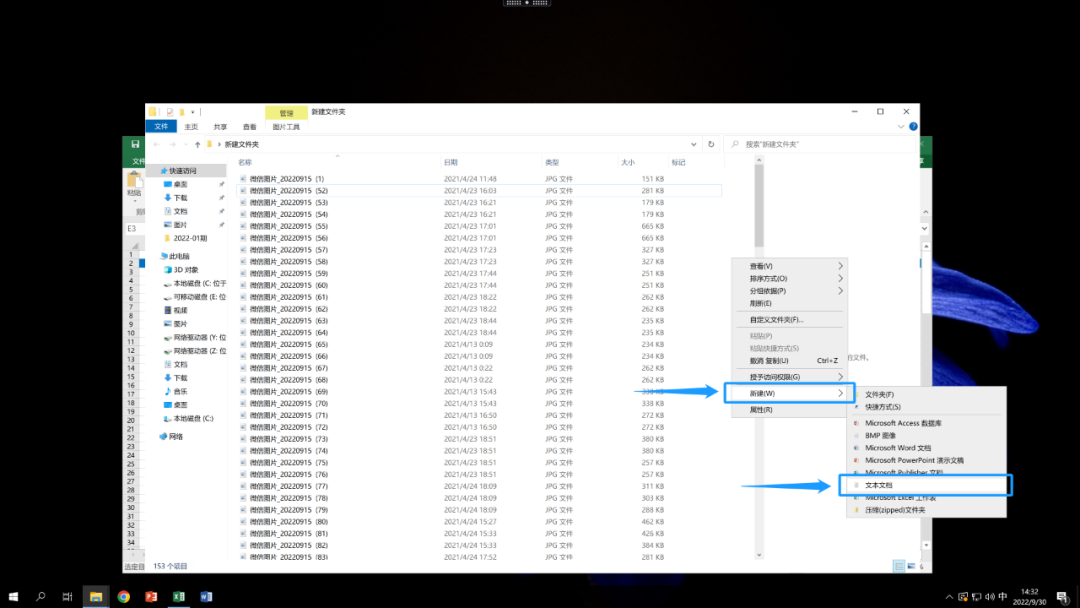Switch to the 主页 ribbon tab
The image size is (1080, 608).
point(191,127)
